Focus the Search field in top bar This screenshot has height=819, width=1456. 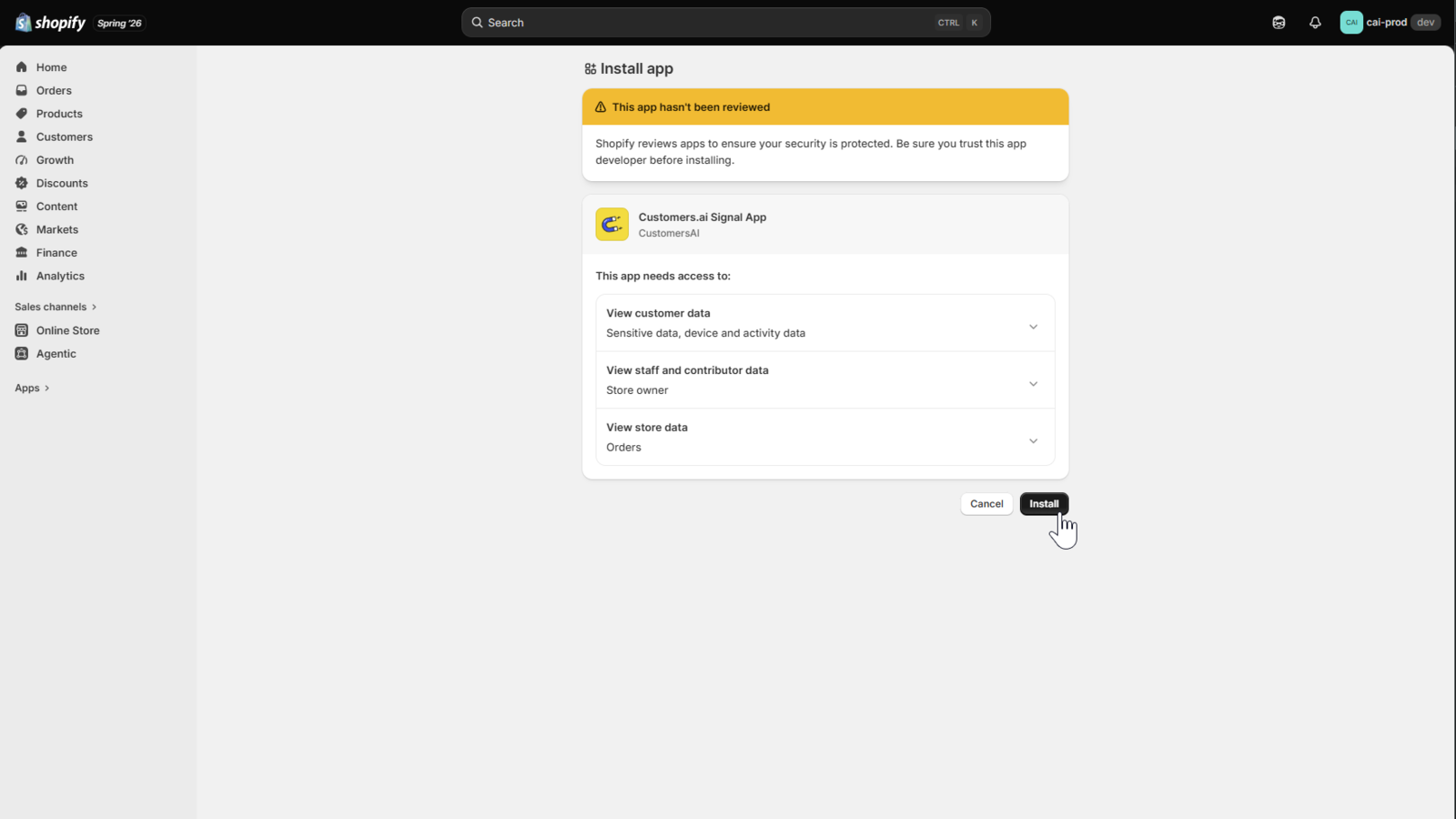(726, 23)
